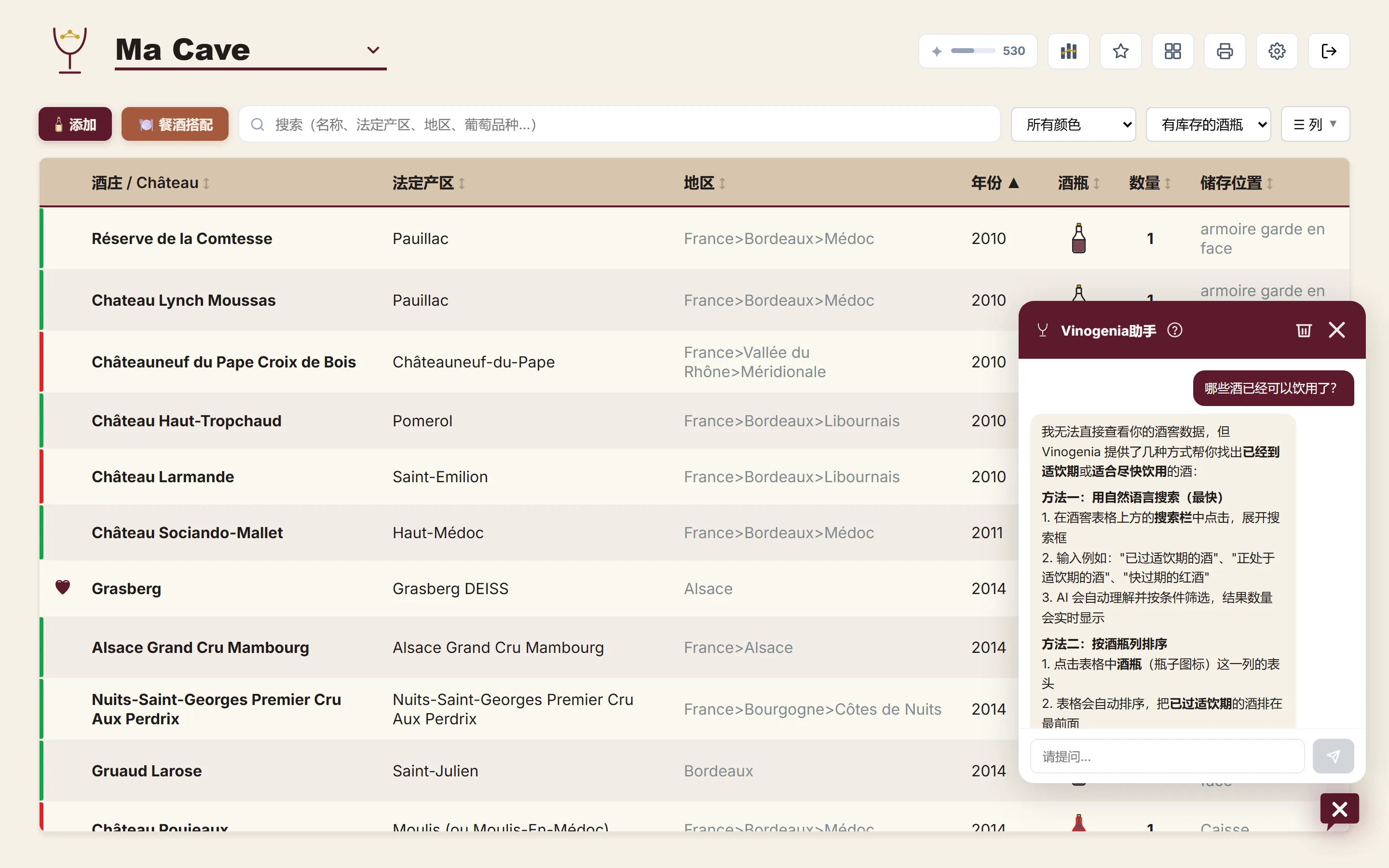Switch to grid view icon
1389x868 pixels.
pos(1172,51)
